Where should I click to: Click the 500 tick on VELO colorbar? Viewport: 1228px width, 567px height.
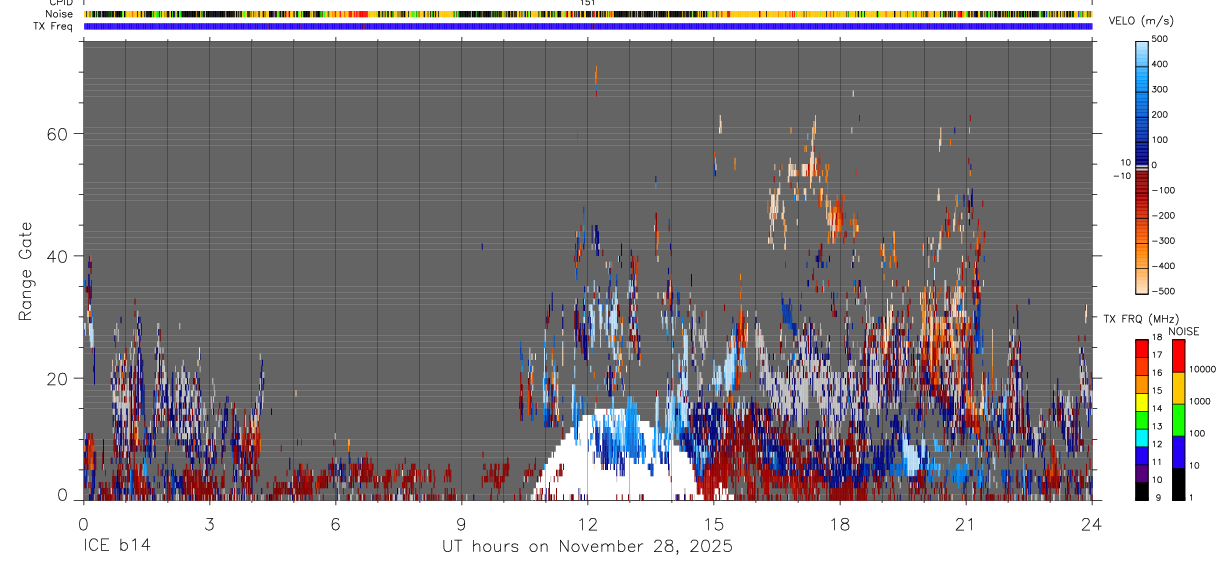tap(1160, 40)
